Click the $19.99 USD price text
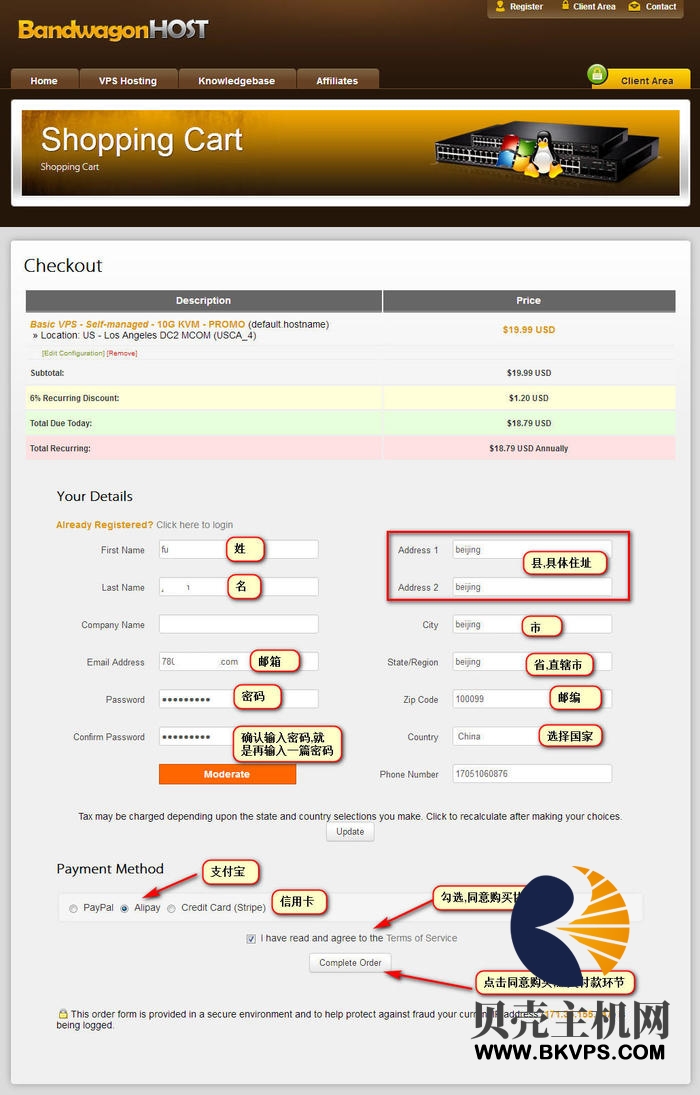The height and width of the screenshot is (1095, 700). [529, 330]
